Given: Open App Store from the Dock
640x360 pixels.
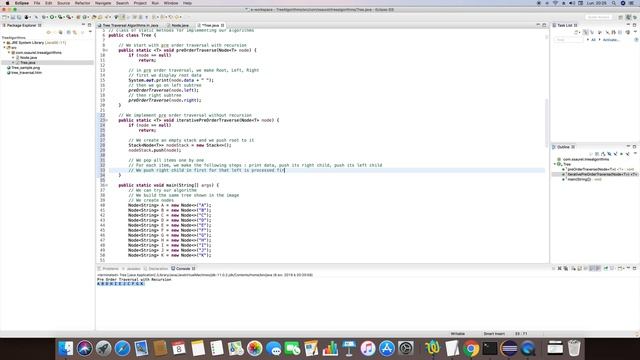Looking at the screenshot, I should point(387,348).
